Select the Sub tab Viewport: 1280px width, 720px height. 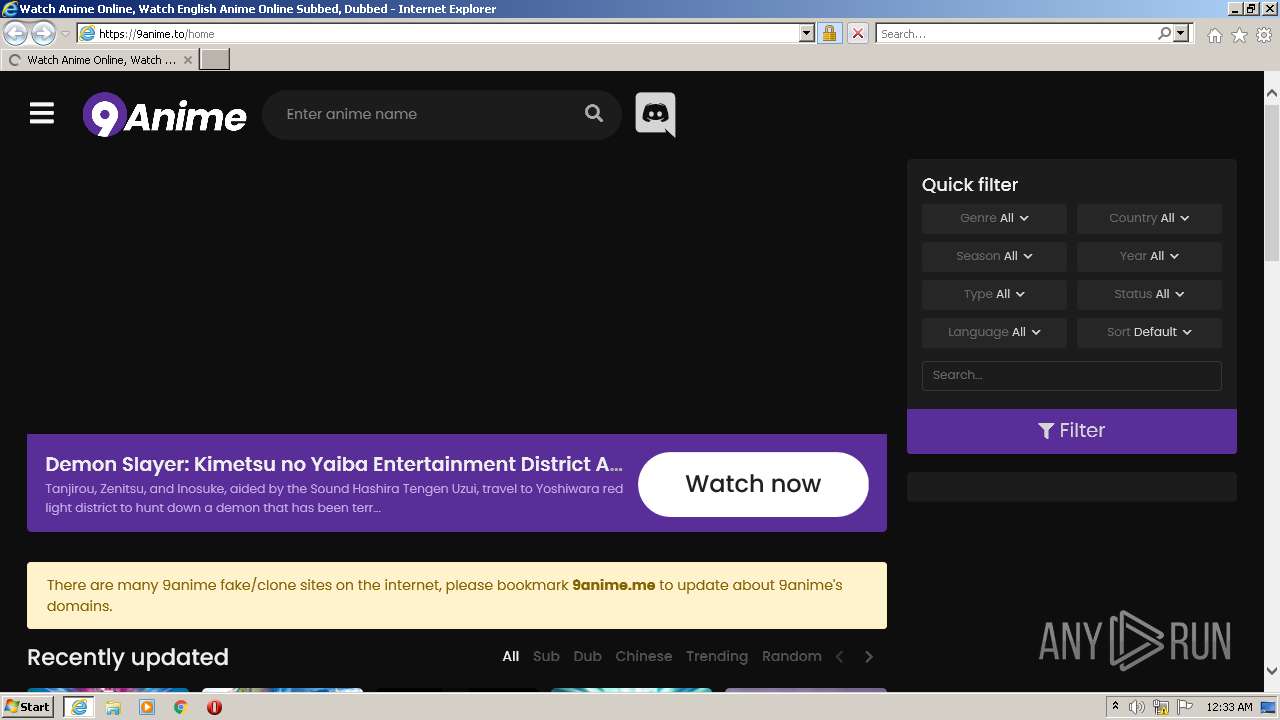(546, 657)
